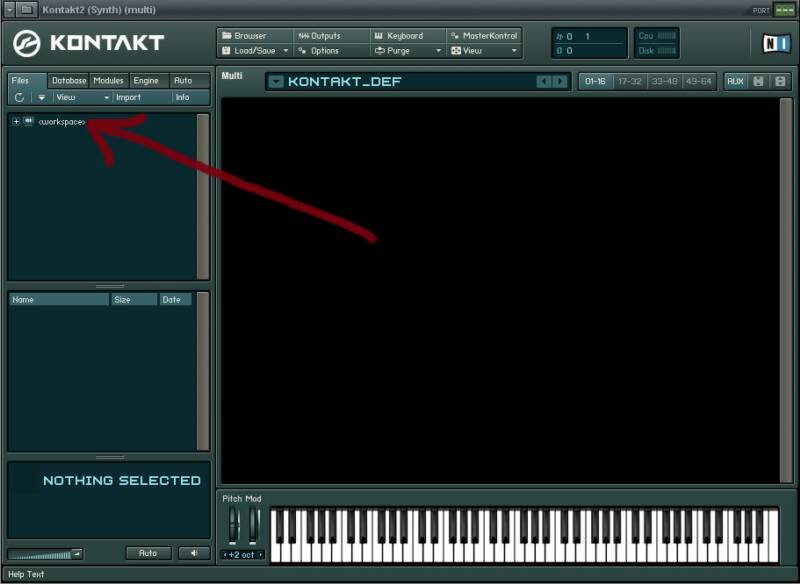Sort files by Date column

176,299
